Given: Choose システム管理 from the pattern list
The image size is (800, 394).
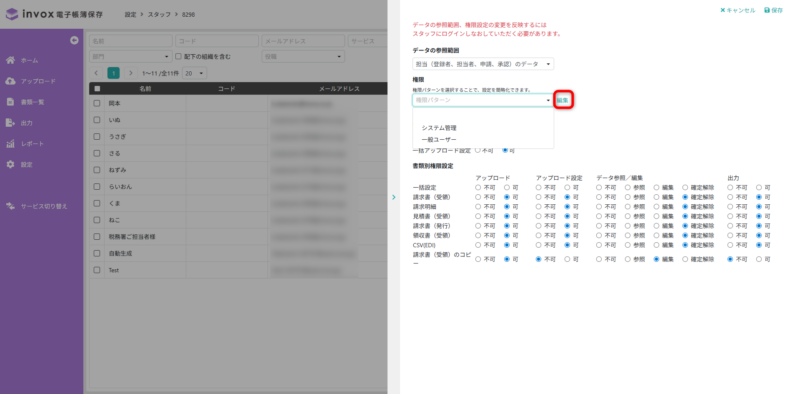Looking at the screenshot, I should coord(439,128).
